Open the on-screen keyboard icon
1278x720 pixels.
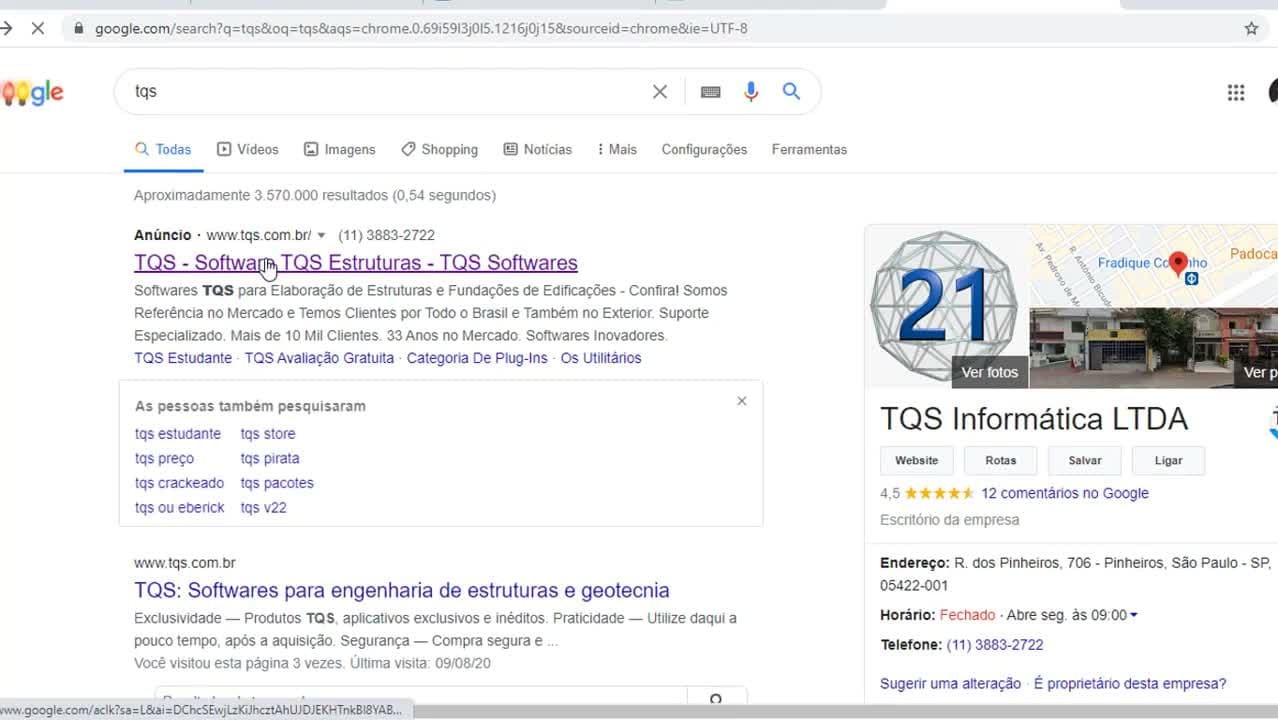(711, 92)
